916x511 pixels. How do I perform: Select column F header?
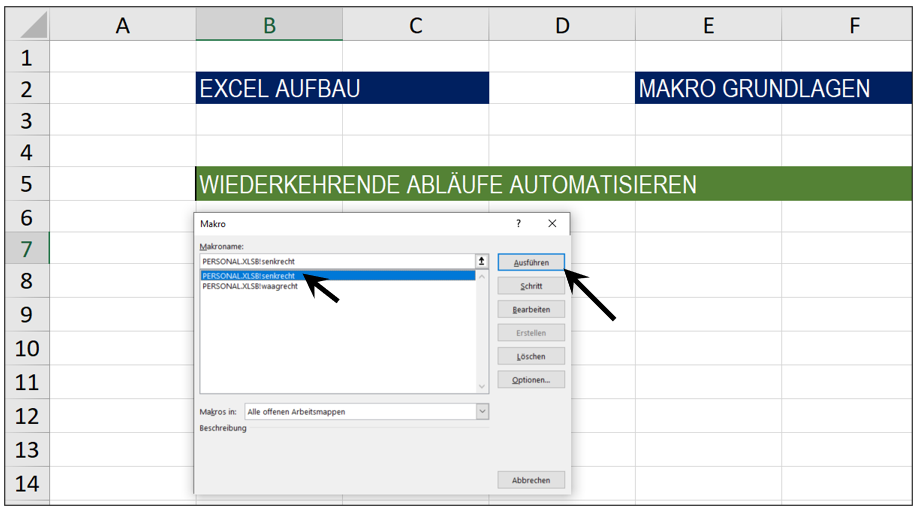(x=847, y=25)
